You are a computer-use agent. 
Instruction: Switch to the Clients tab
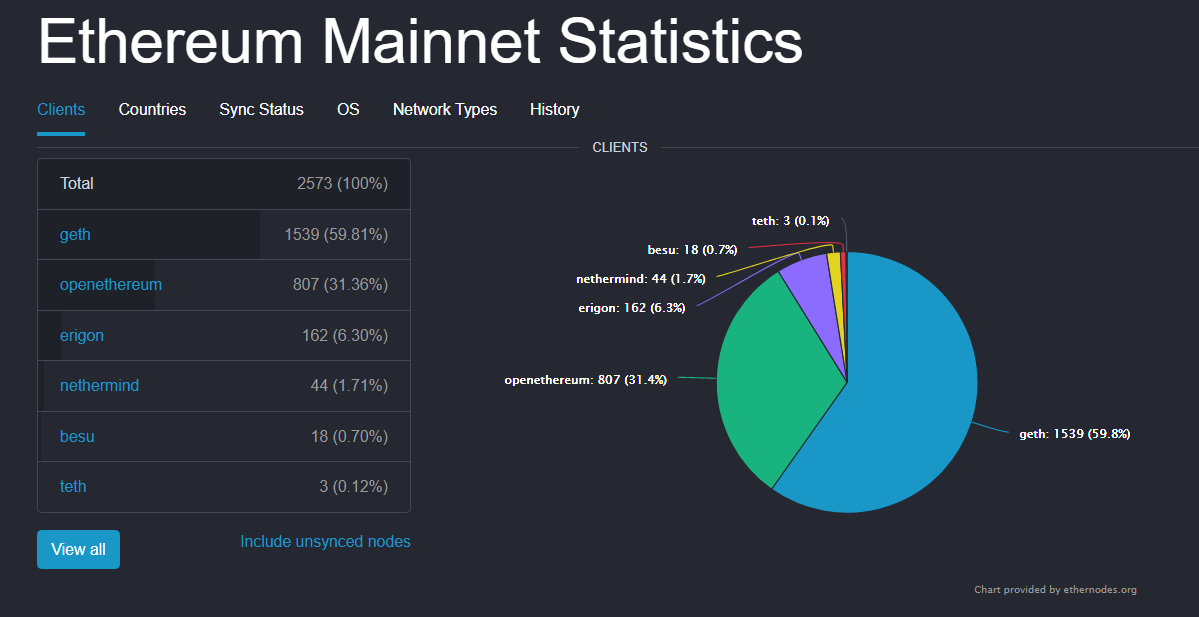point(60,109)
